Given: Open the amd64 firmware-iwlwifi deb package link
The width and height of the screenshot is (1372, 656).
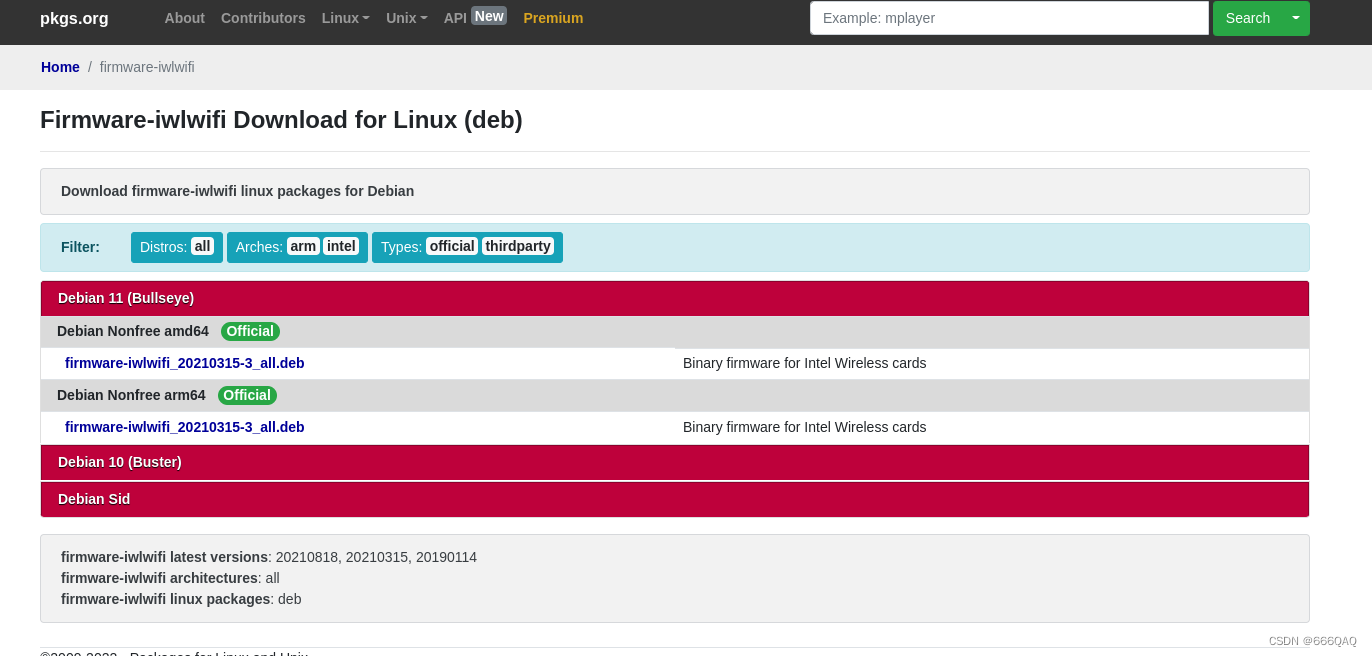Looking at the screenshot, I should point(185,363).
